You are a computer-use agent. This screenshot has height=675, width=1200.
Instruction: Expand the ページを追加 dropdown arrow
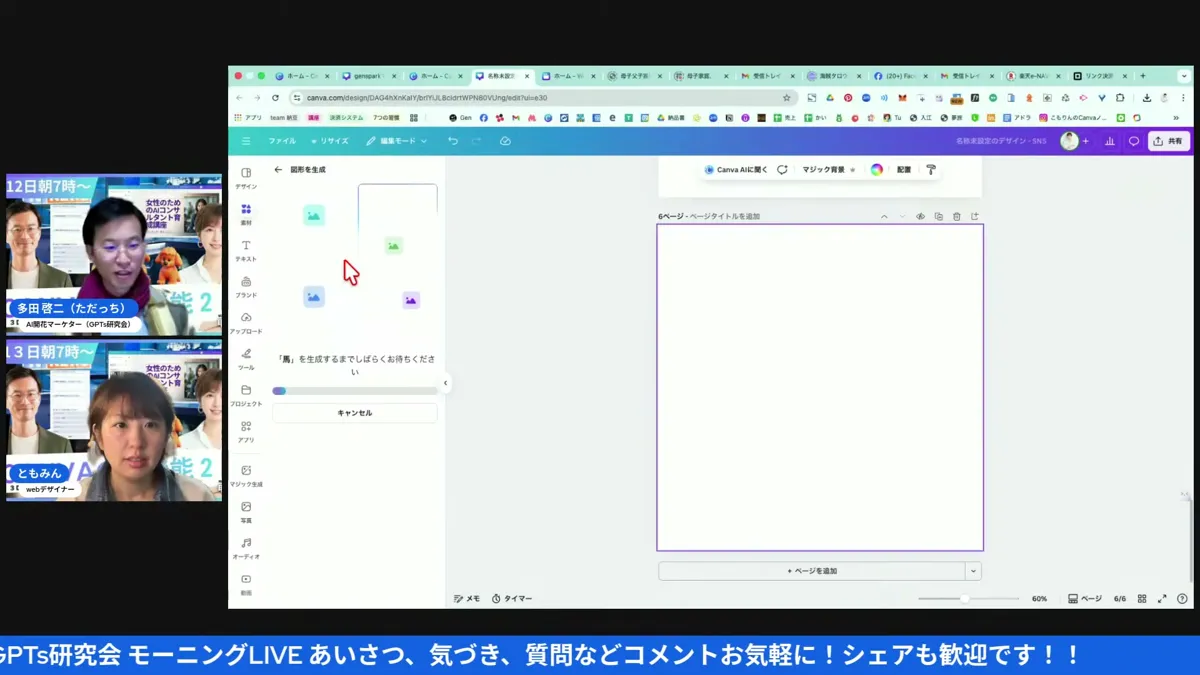tap(973, 571)
